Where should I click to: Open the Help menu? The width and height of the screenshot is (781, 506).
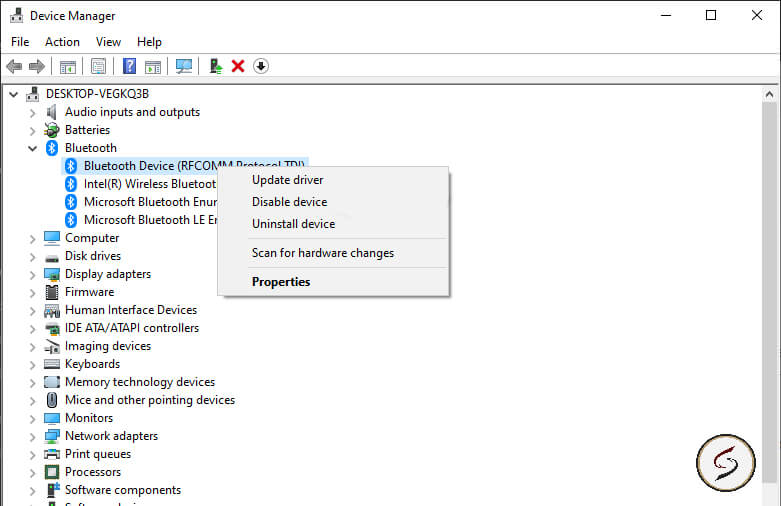coord(149,42)
